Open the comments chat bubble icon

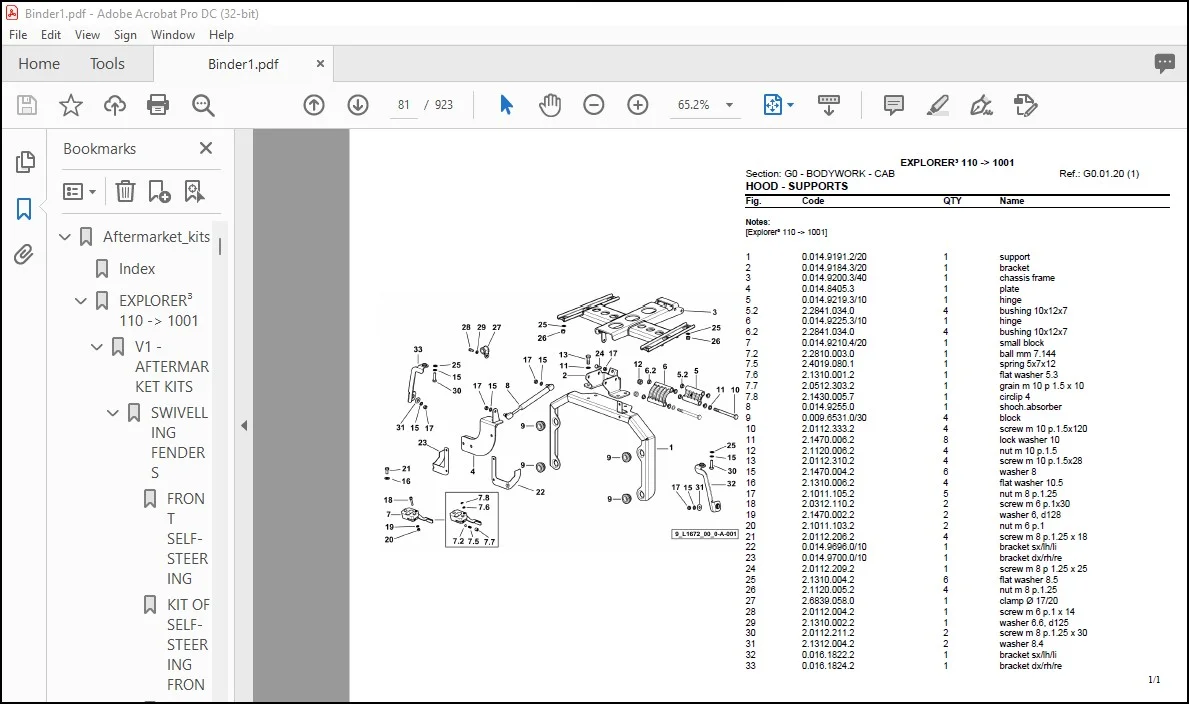click(1165, 63)
